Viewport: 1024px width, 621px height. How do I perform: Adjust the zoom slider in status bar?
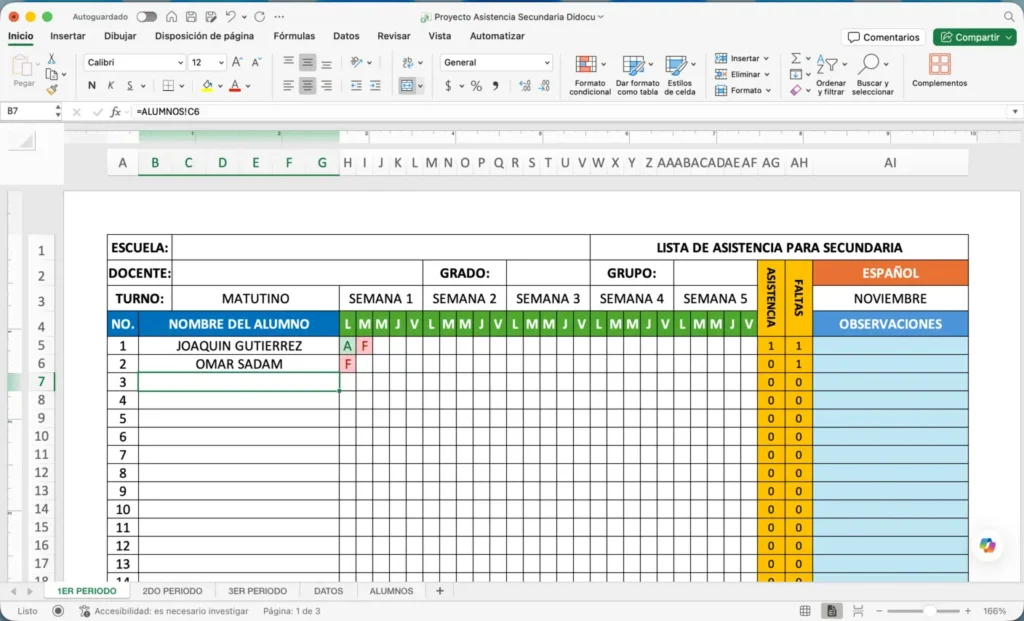point(926,611)
